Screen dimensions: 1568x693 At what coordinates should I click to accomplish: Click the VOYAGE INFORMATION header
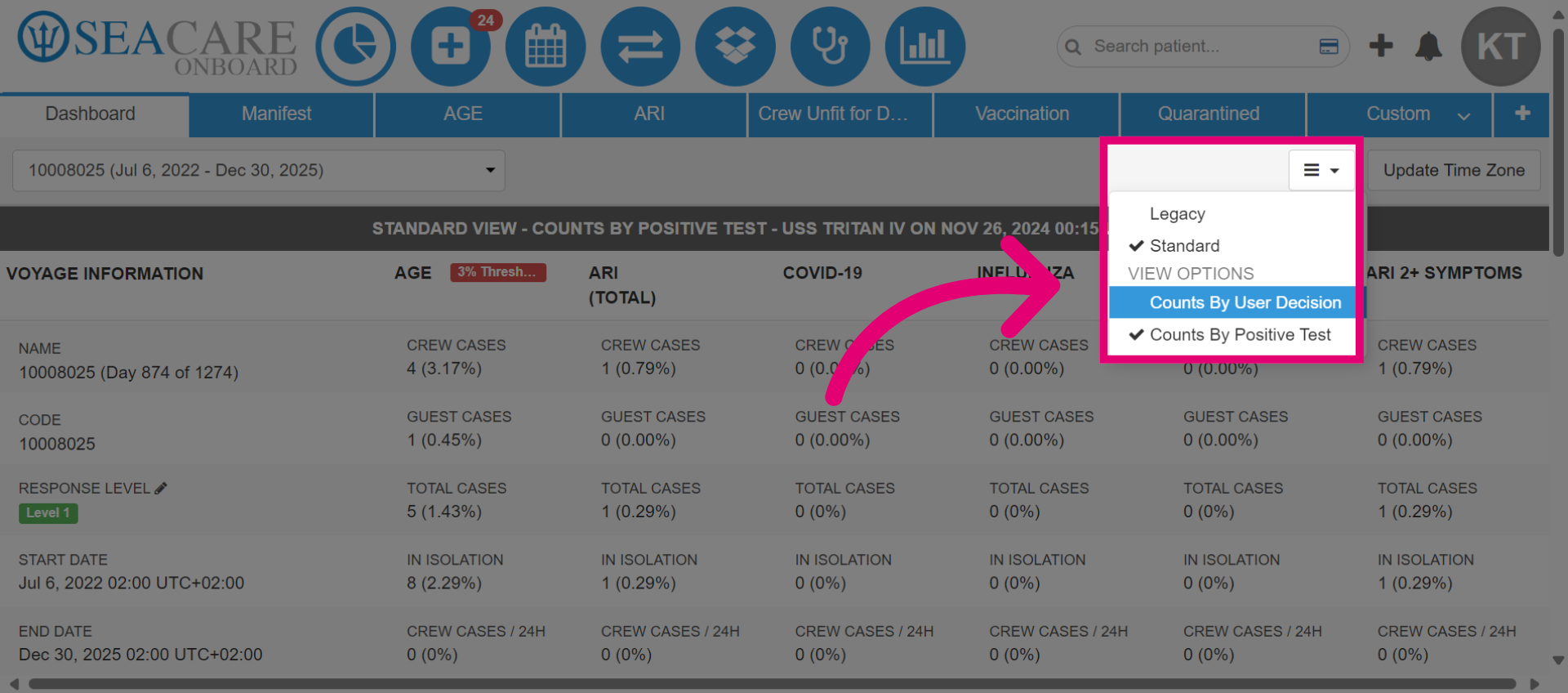click(105, 274)
